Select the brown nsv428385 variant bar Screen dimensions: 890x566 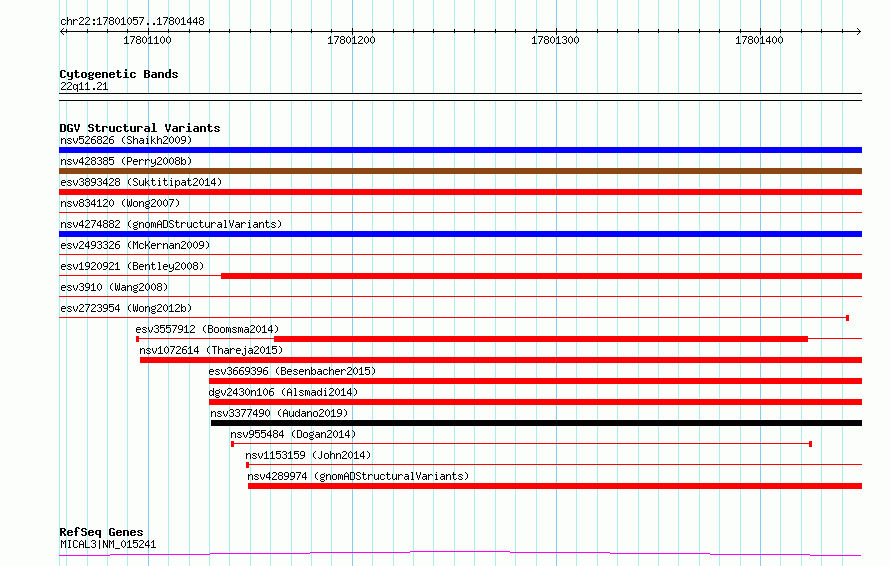(460, 171)
